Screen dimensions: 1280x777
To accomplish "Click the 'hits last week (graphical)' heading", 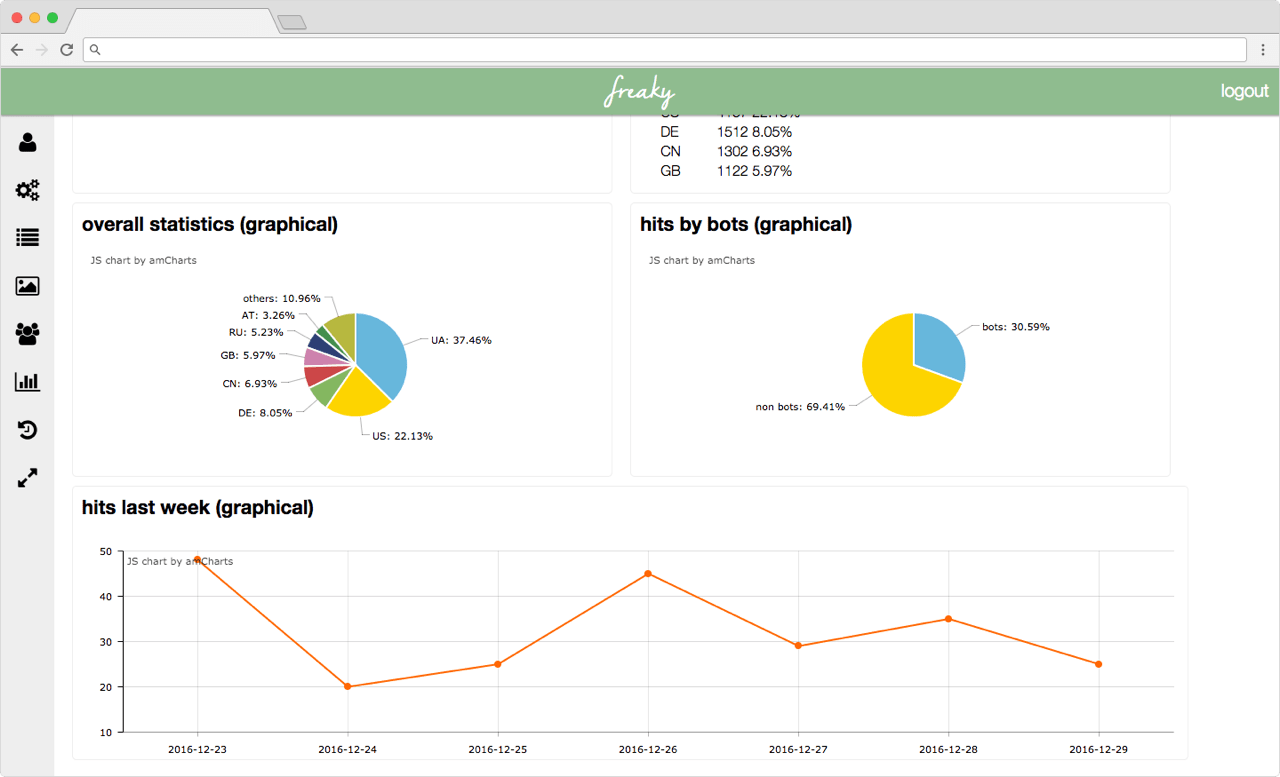I will (198, 508).
